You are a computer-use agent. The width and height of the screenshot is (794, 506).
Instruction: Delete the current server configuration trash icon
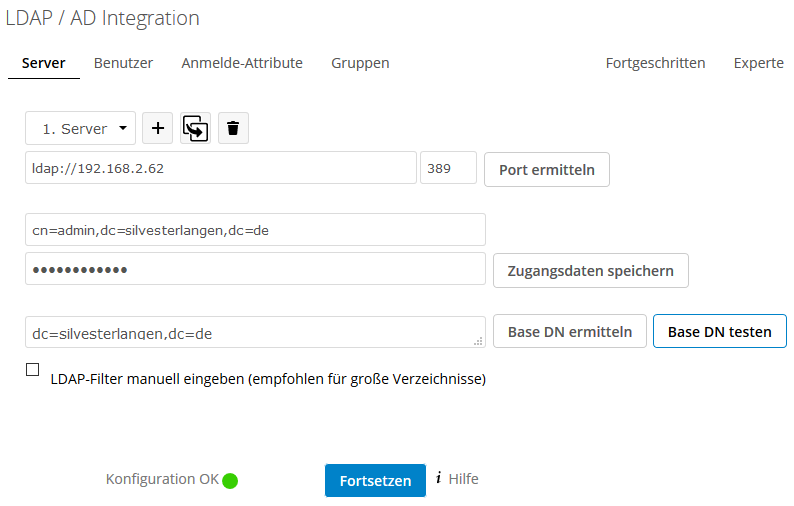[x=233, y=128]
